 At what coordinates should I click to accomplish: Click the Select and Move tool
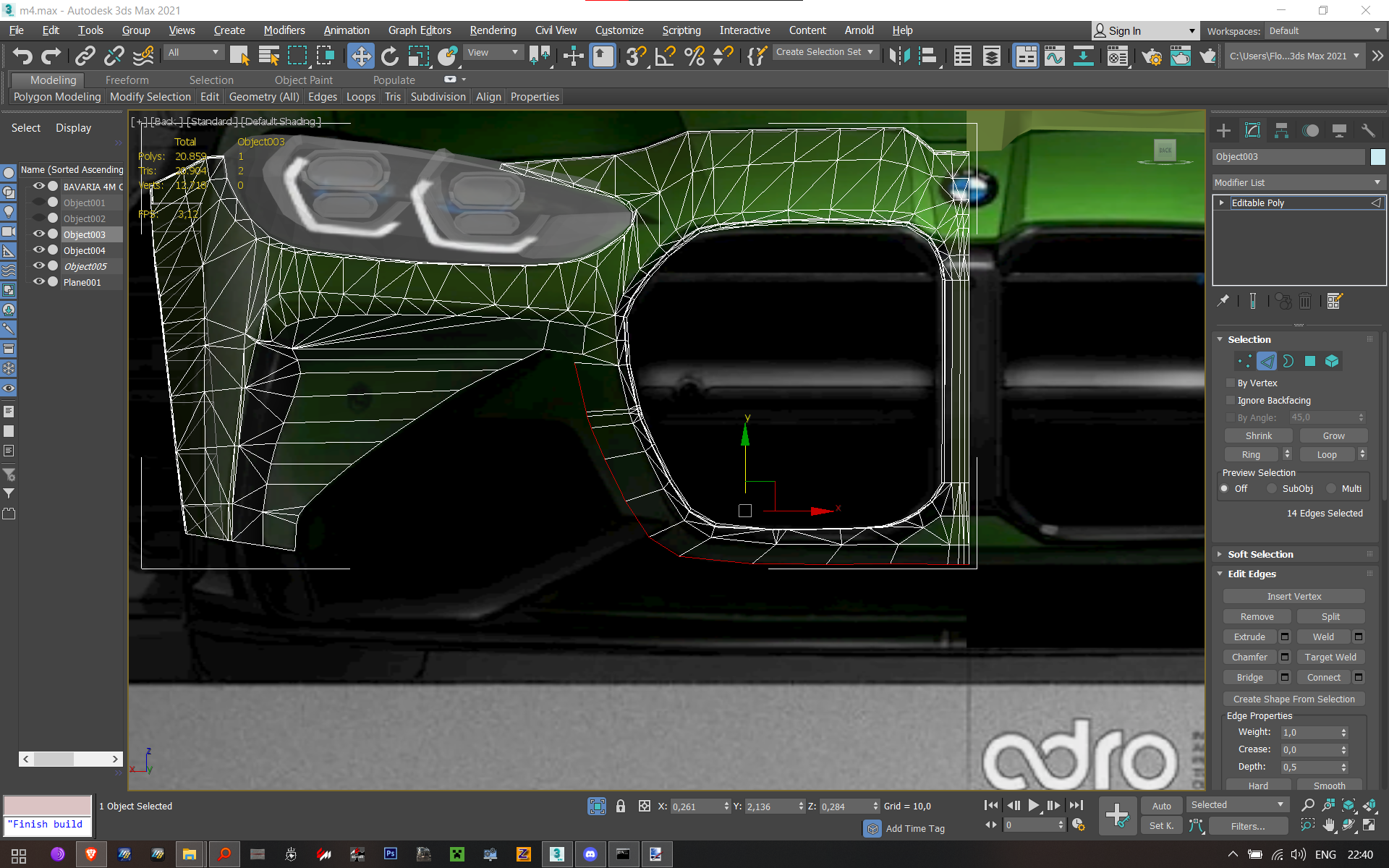[360, 56]
